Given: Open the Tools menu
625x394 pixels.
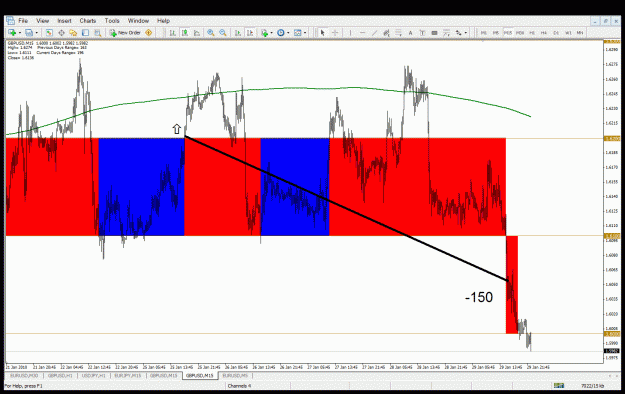Looking at the screenshot, I should 112,21.
